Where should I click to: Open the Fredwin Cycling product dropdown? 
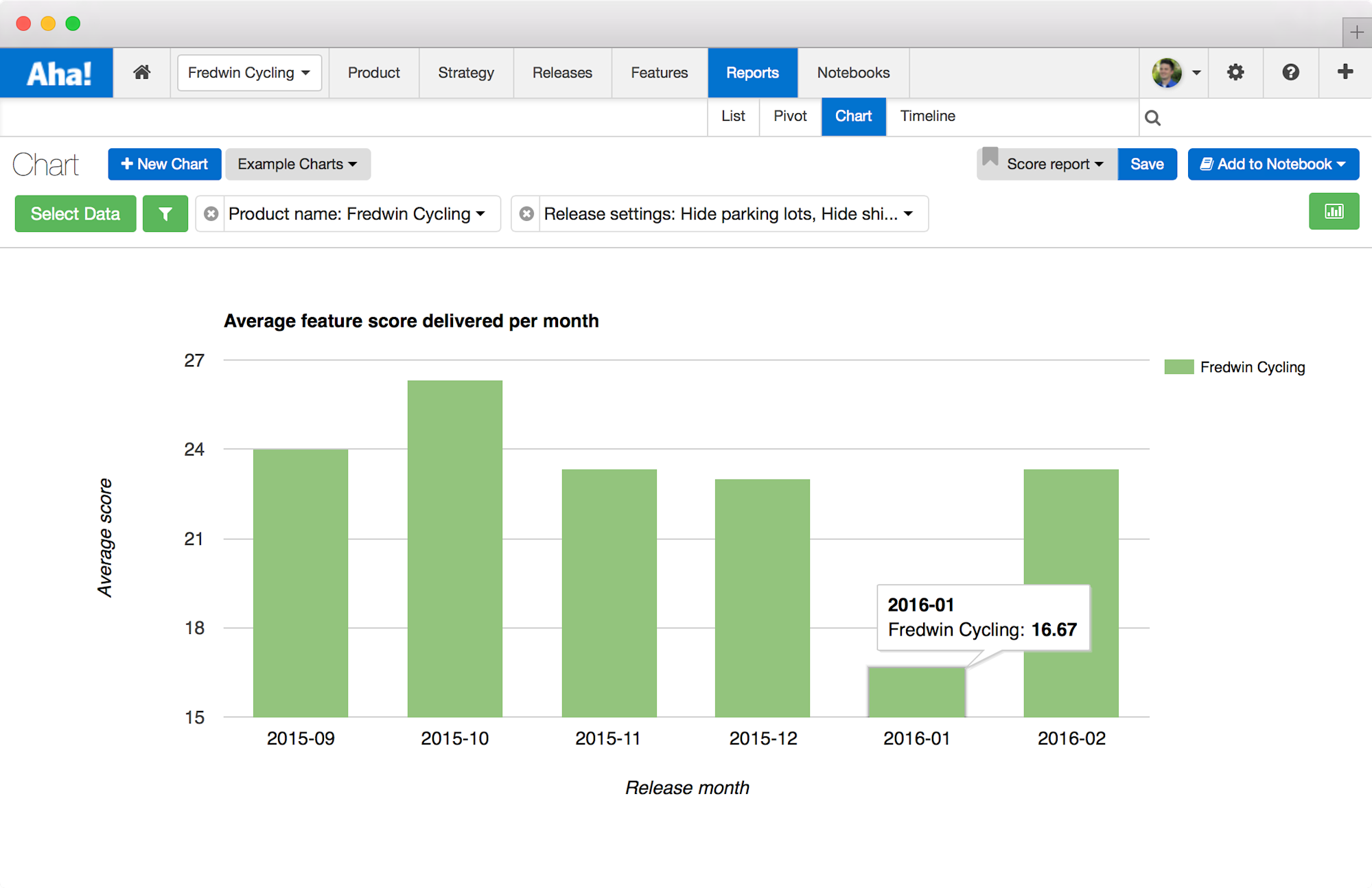249,72
